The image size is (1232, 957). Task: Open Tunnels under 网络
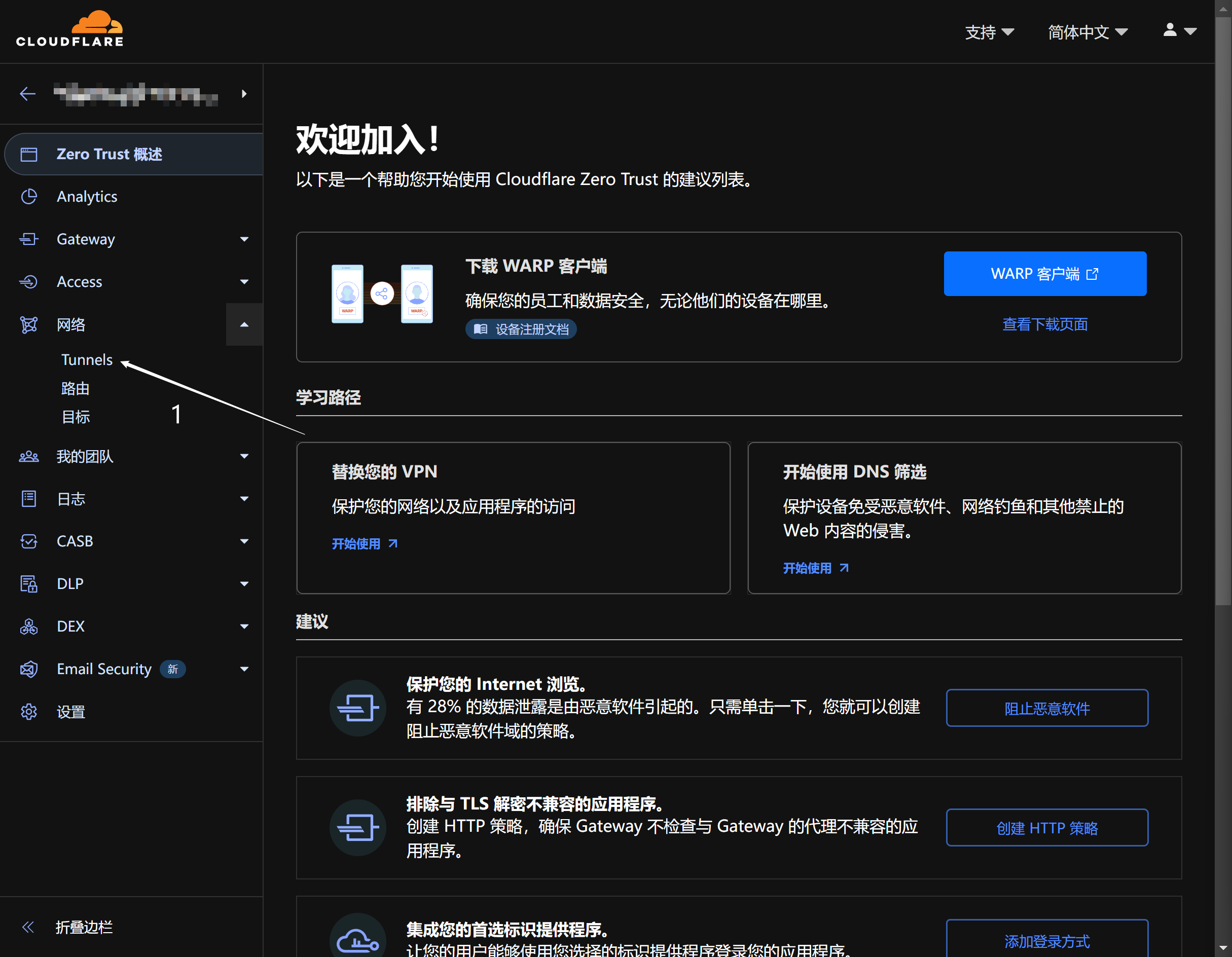tap(87, 360)
